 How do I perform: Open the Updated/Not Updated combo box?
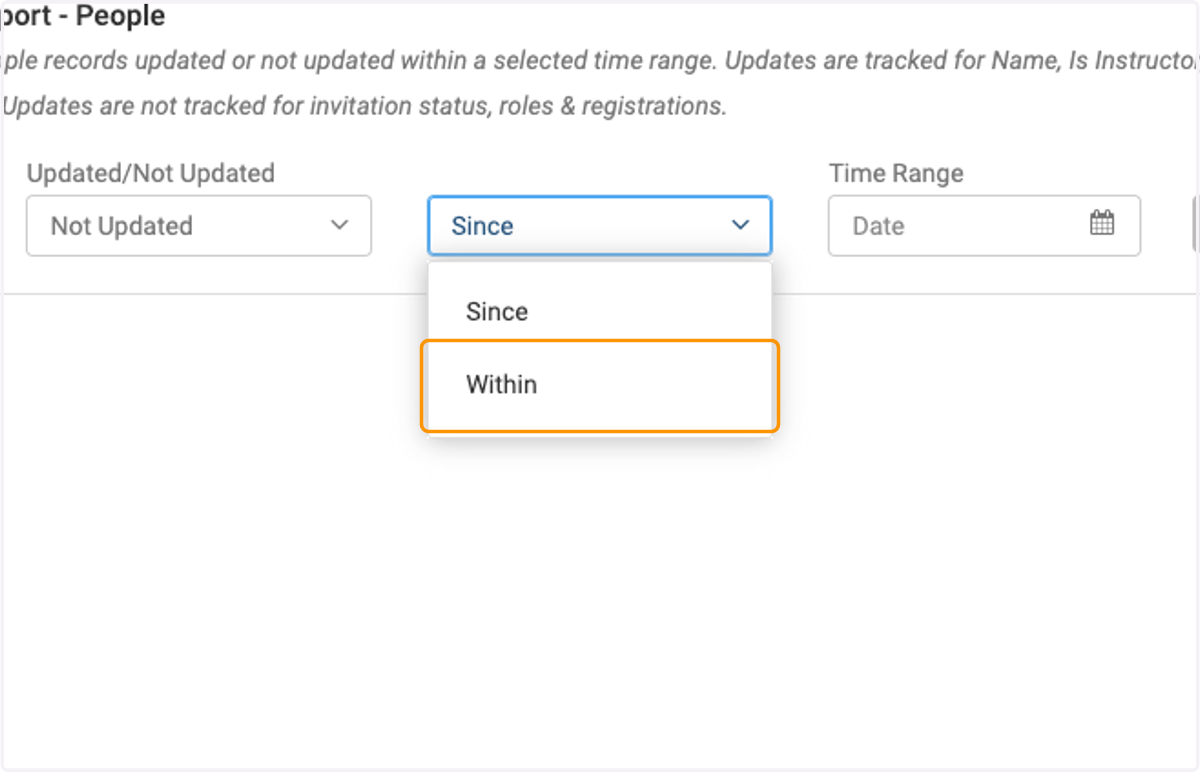199,225
